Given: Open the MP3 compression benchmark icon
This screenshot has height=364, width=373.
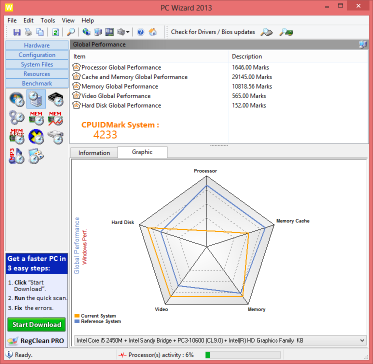Looking at the screenshot, I should (17, 156).
